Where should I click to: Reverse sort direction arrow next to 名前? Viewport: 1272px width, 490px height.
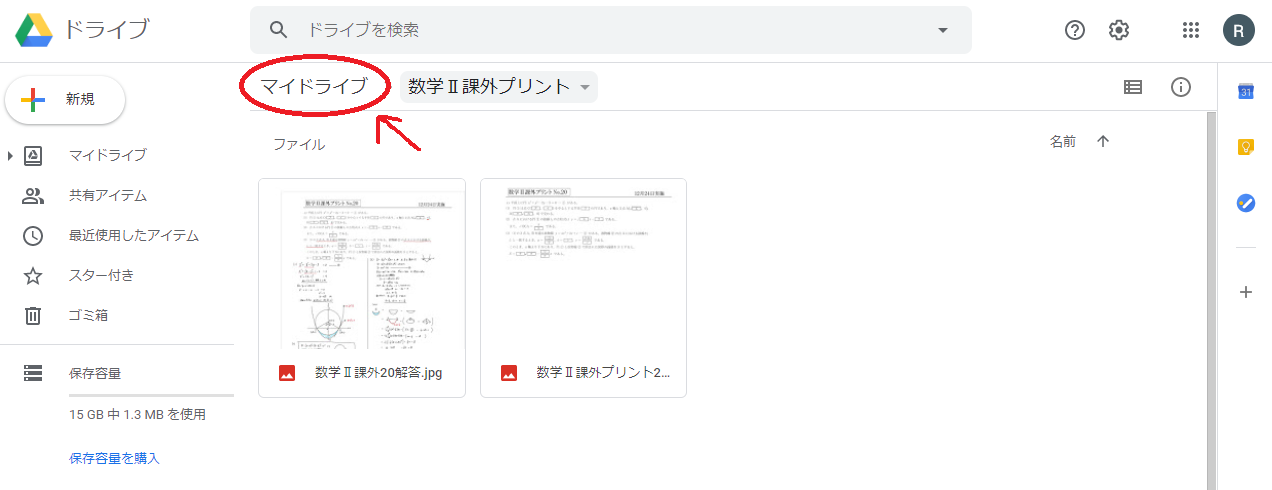coord(1103,142)
